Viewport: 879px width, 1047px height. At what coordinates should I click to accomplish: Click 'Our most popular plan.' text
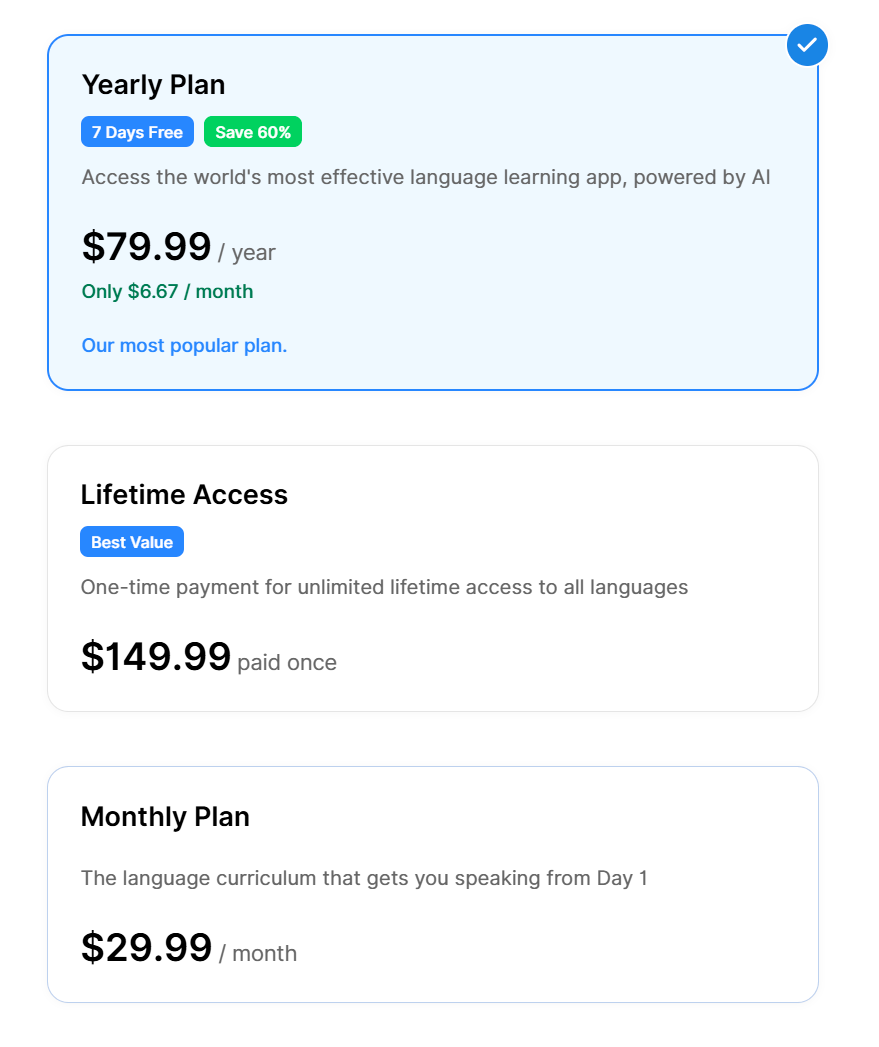click(x=184, y=346)
